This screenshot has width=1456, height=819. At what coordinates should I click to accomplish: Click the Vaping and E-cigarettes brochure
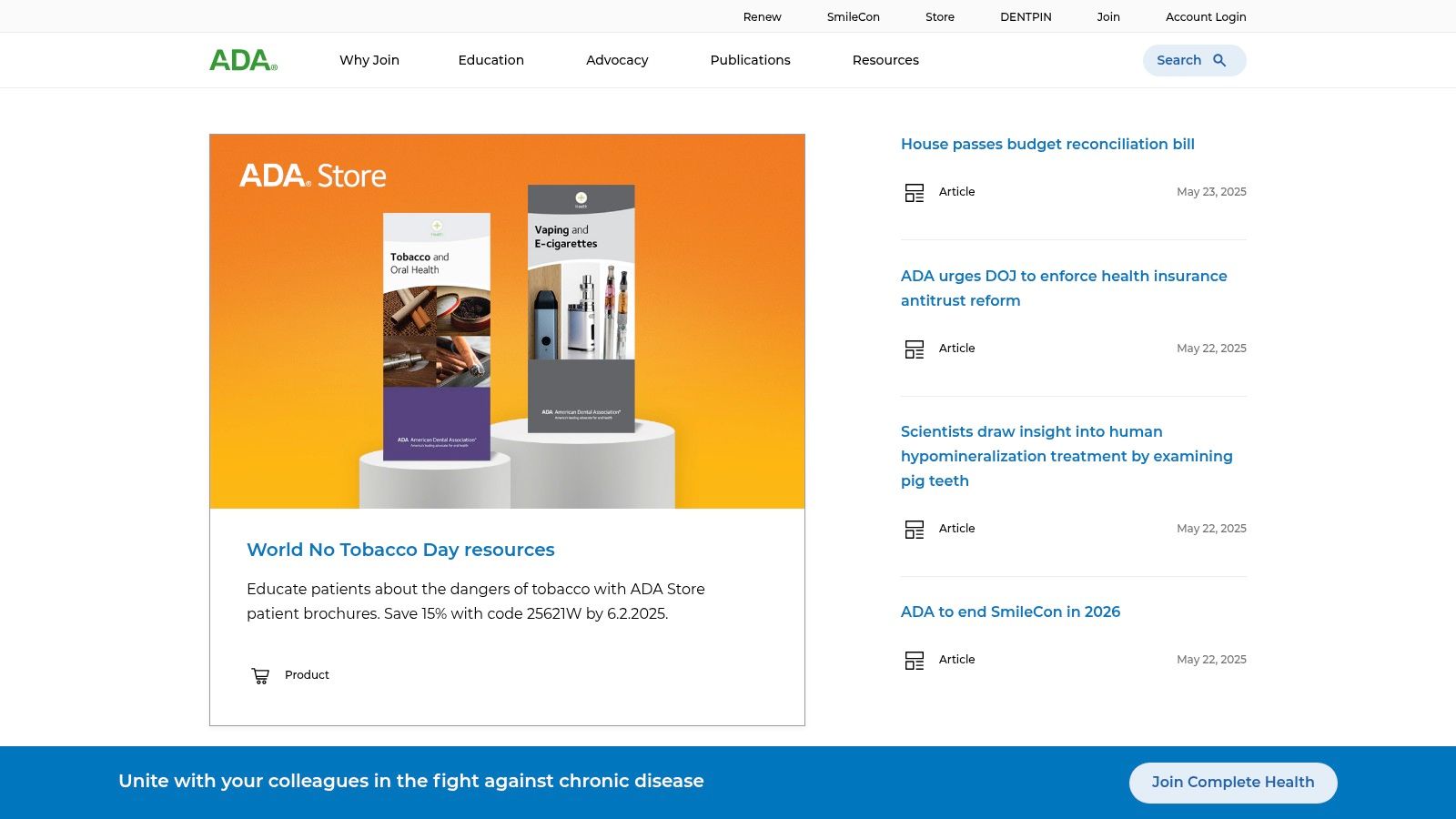(x=581, y=308)
